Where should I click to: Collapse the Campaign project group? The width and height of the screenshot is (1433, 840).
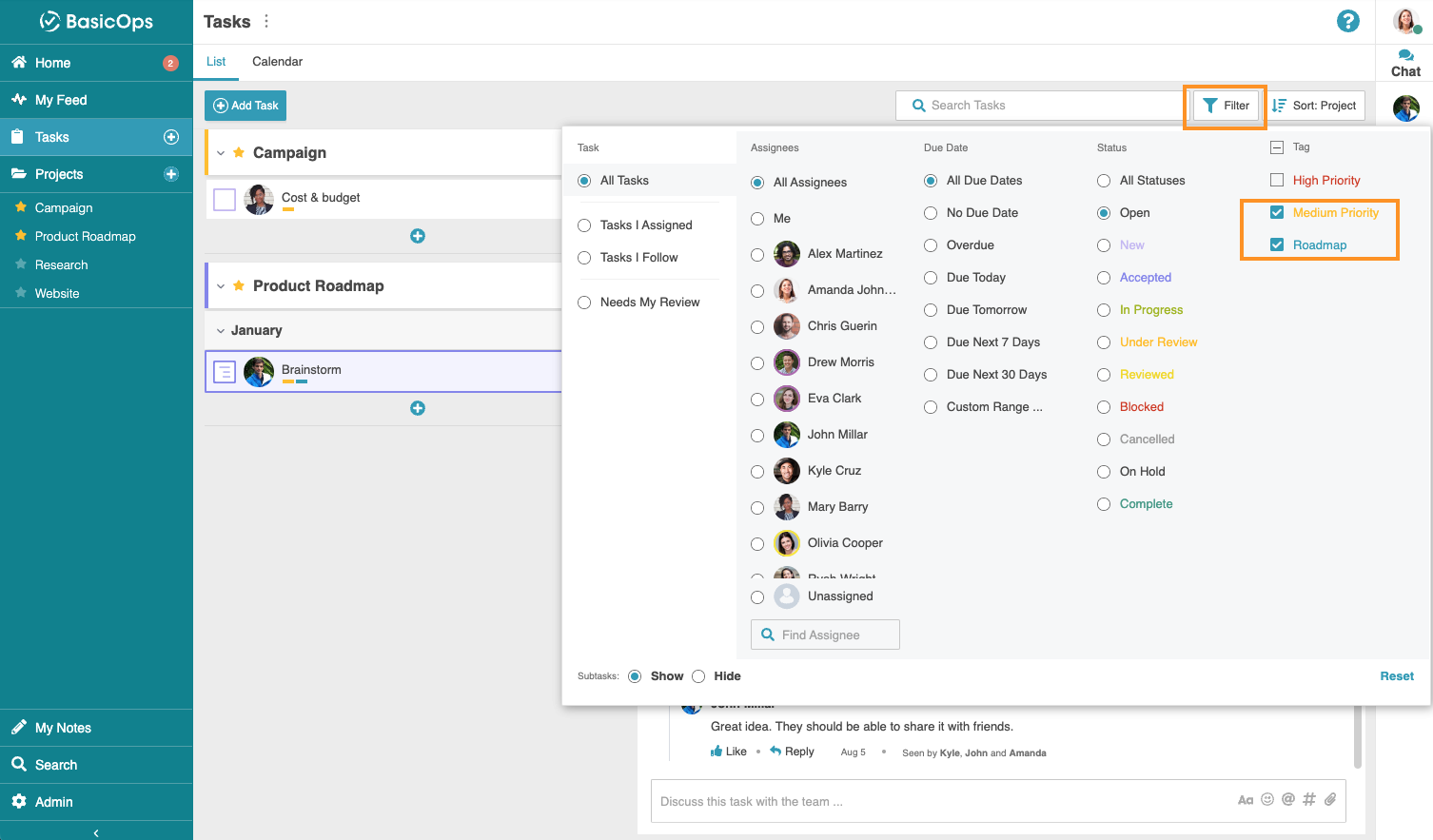point(221,153)
